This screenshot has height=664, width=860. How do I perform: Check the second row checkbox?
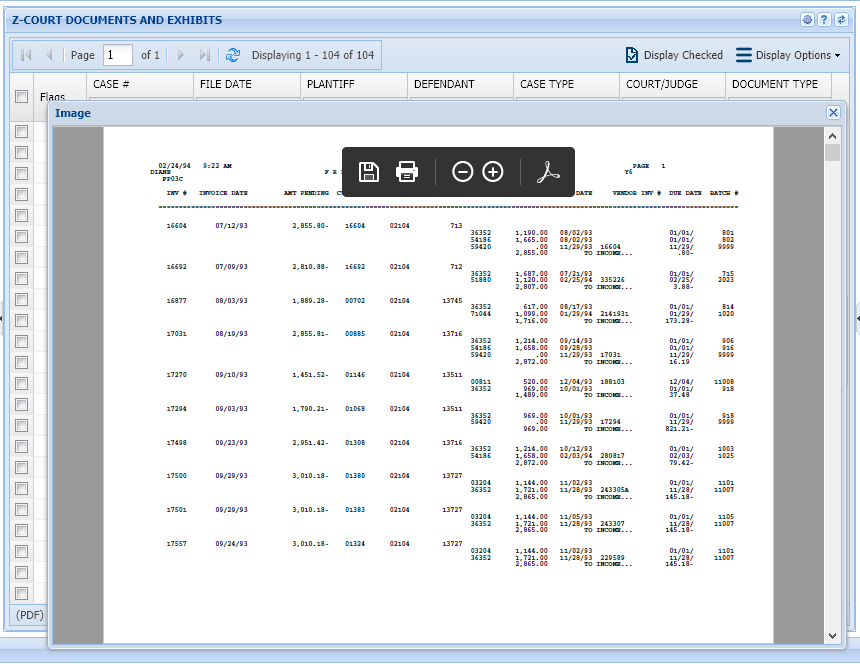point(21,152)
